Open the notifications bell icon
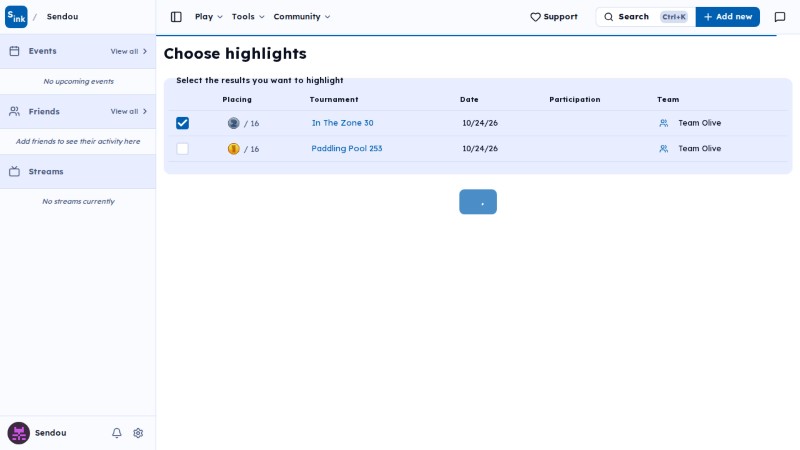 (117, 433)
